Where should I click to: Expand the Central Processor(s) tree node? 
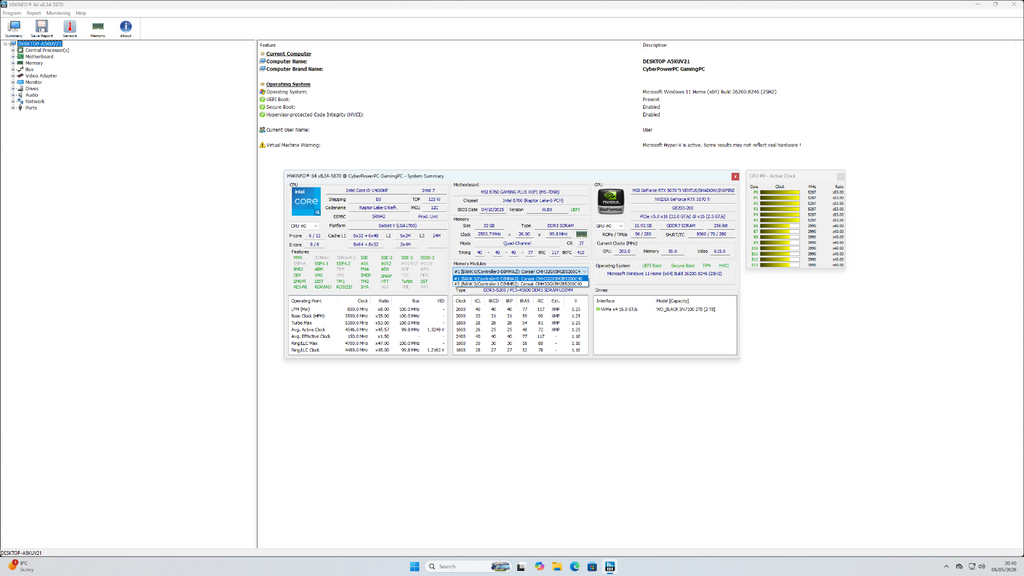coord(13,50)
